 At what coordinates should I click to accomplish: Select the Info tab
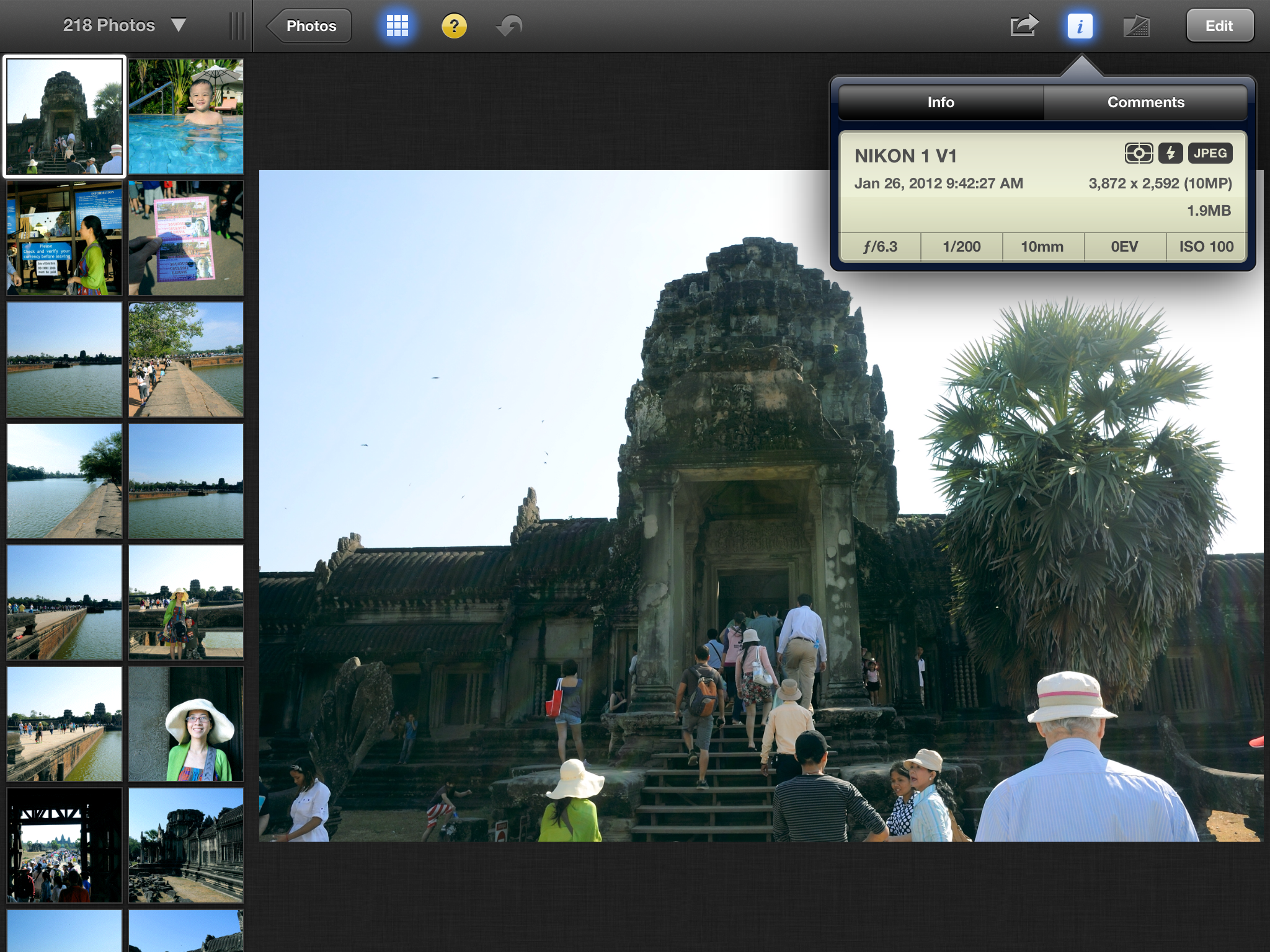[940, 102]
